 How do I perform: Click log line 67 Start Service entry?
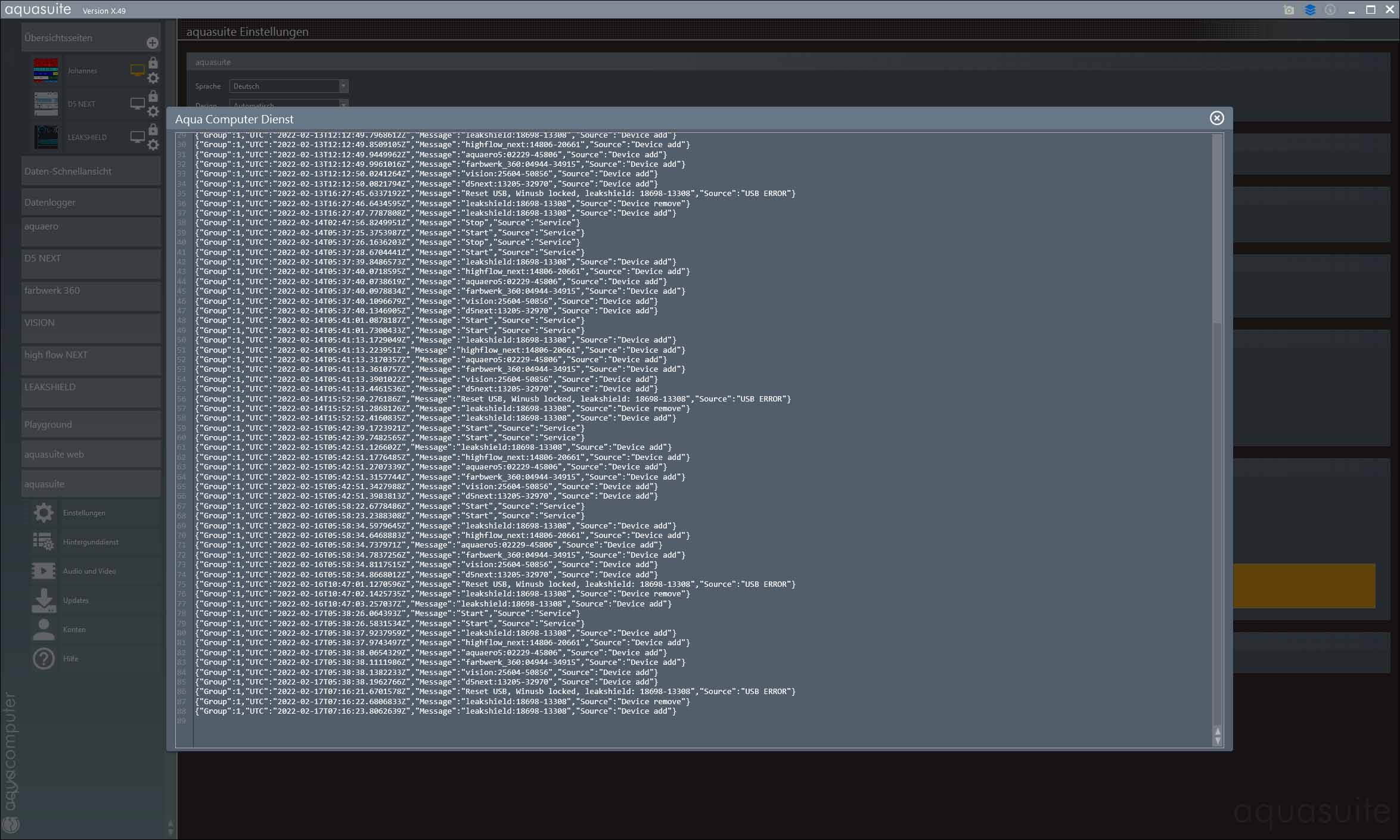(x=390, y=506)
